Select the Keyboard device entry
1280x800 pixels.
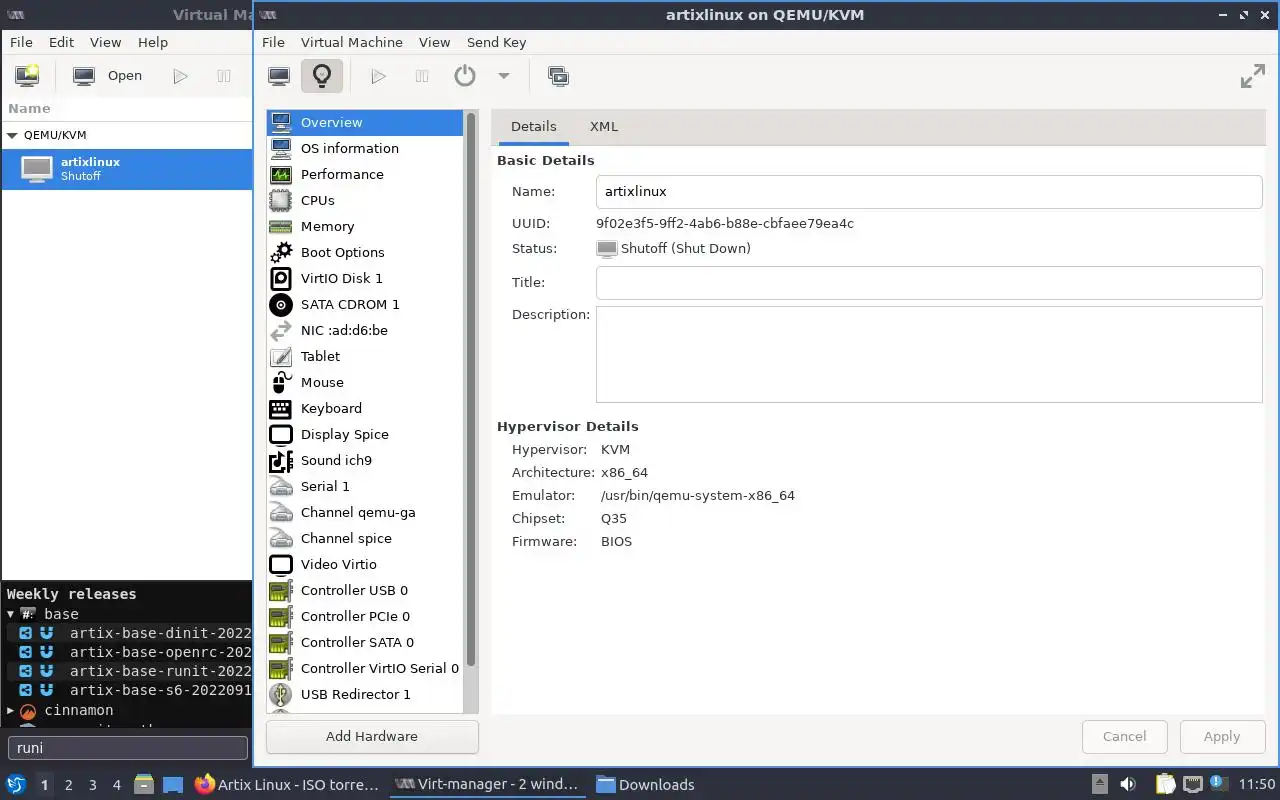pos(365,408)
